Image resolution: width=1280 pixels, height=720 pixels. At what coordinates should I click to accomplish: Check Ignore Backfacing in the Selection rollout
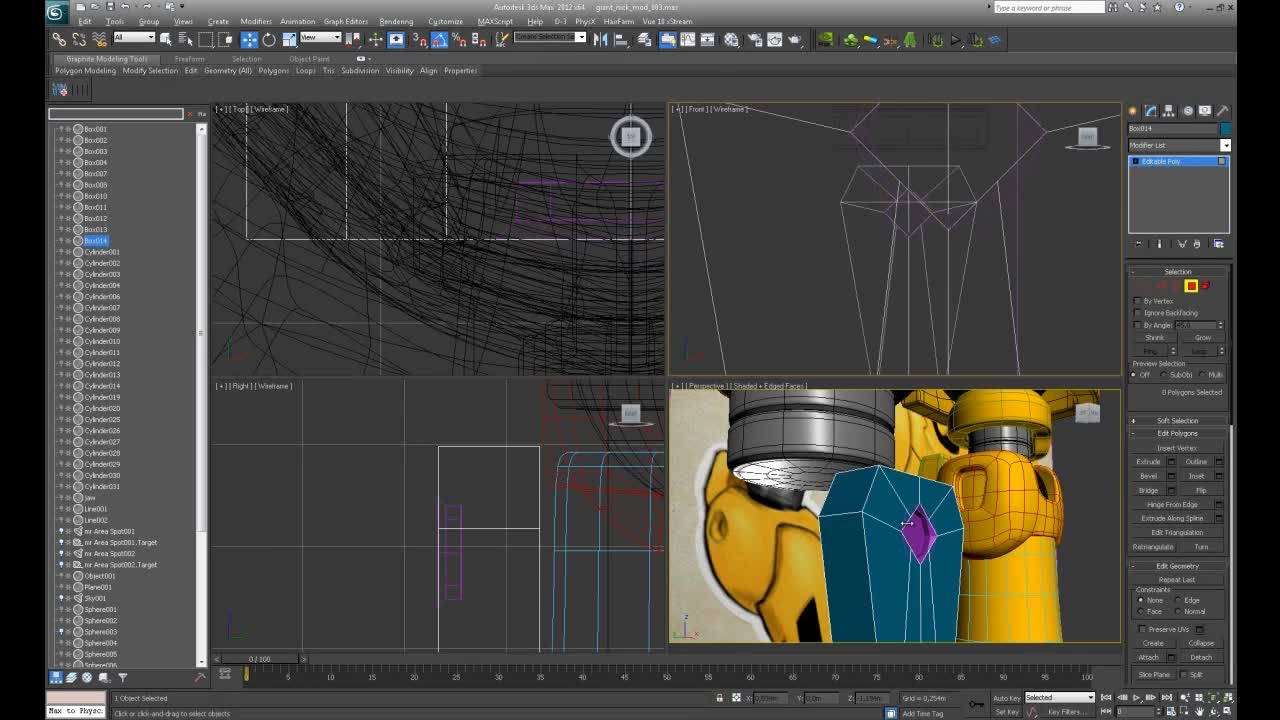(1138, 312)
